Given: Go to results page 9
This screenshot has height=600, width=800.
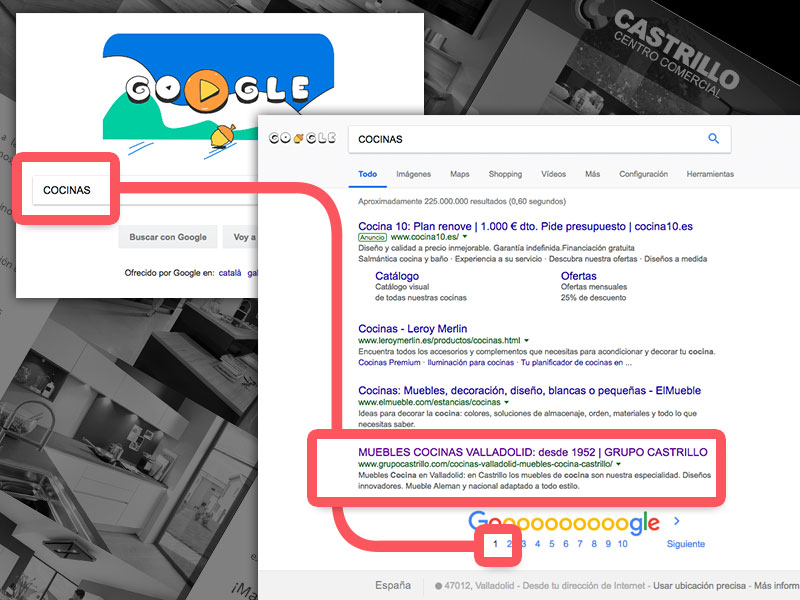Looking at the screenshot, I should [608, 544].
